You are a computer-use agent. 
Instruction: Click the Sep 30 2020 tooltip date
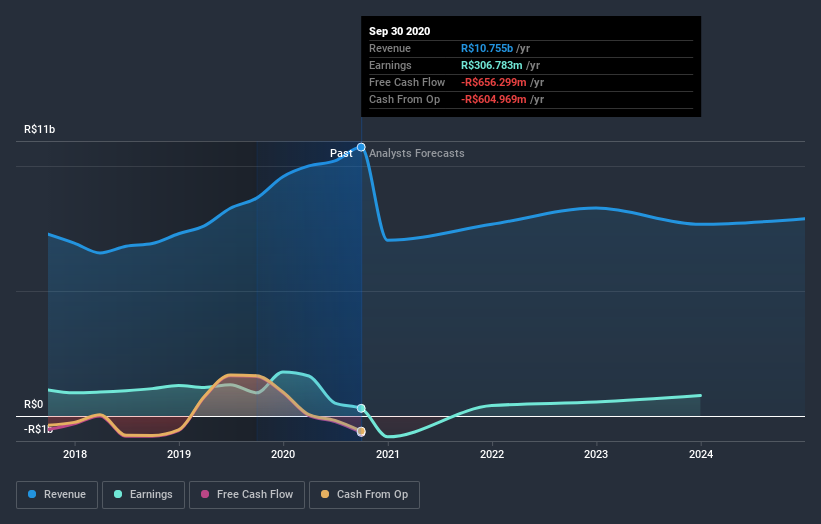[x=400, y=31]
